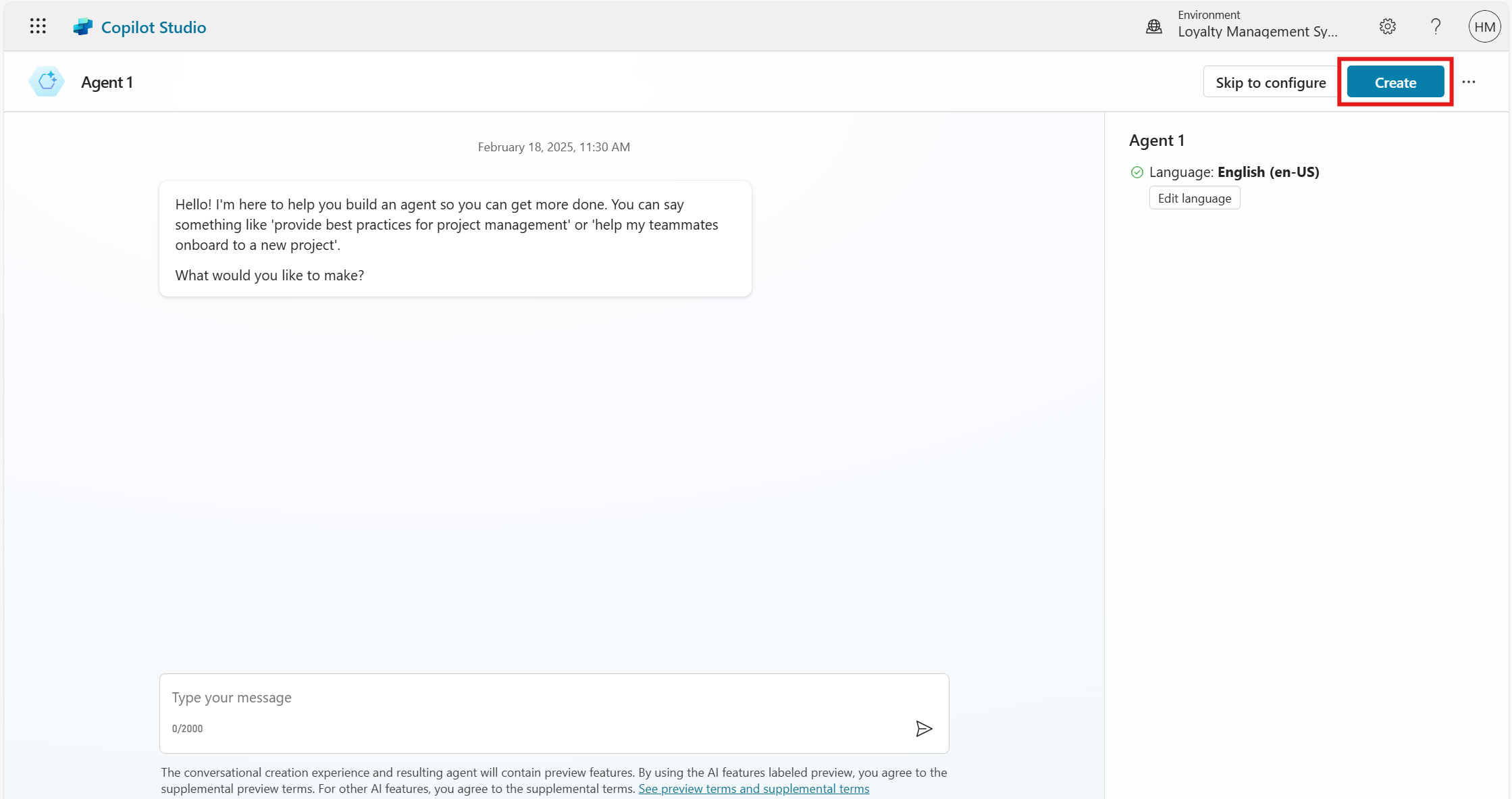This screenshot has width=1512, height=799.
Task: Click the Create button
Action: point(1395,82)
